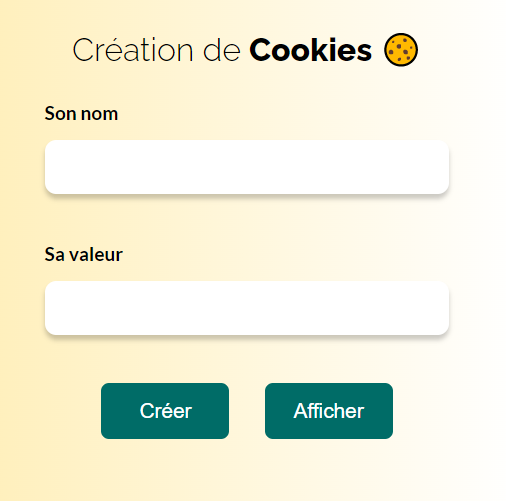The image size is (506, 501).
Task: Click the Création de Cookies heading
Action: [245, 50]
